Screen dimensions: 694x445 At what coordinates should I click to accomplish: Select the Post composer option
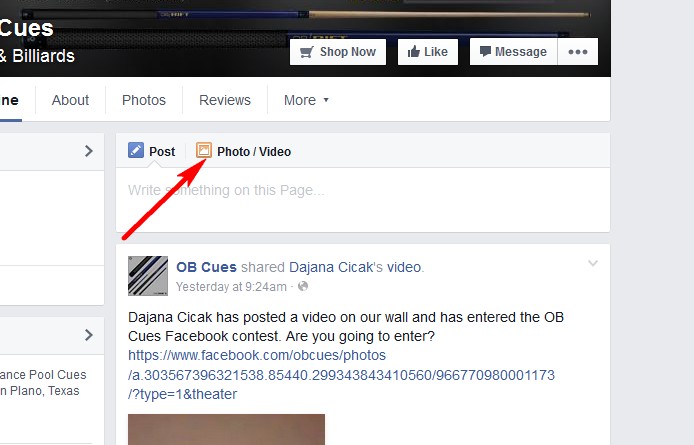click(151, 151)
